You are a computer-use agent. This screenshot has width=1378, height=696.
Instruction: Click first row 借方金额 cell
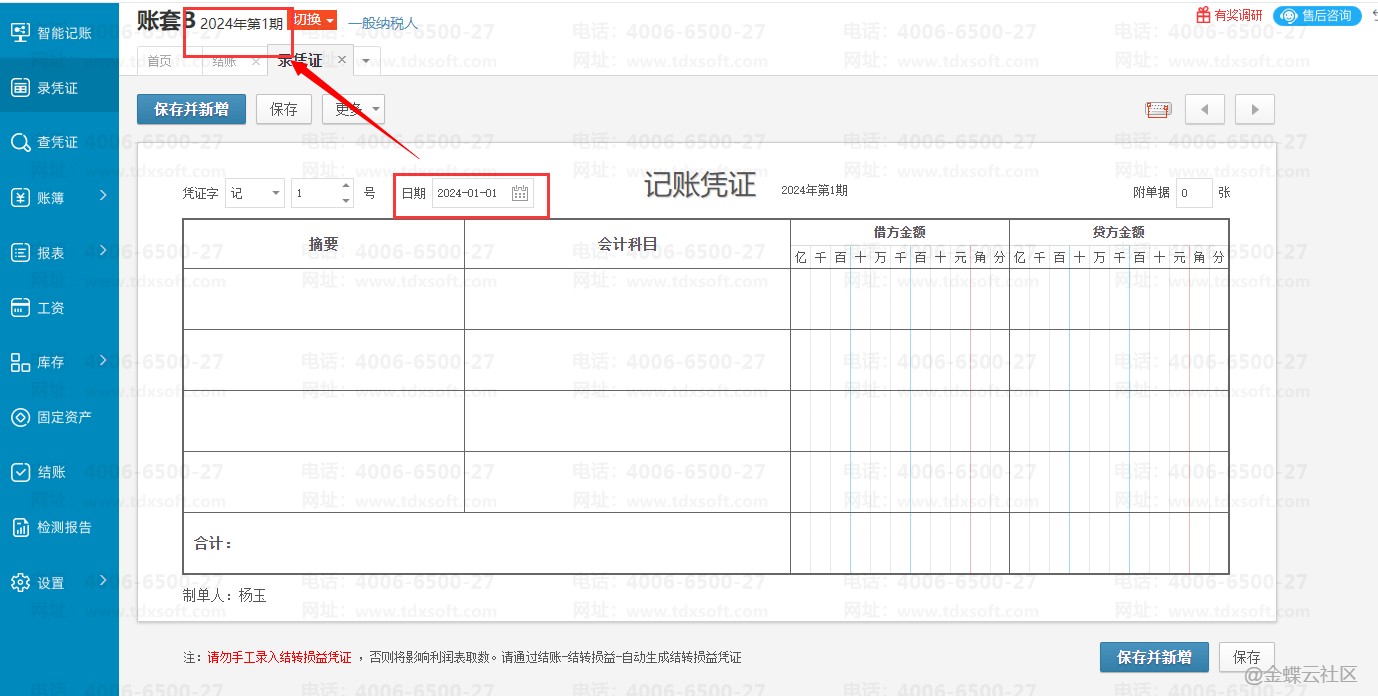point(900,299)
